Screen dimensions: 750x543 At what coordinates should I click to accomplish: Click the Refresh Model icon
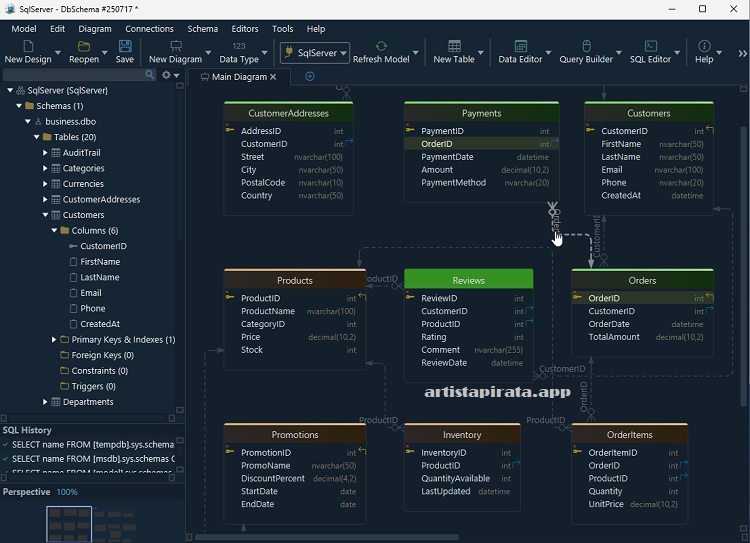click(381, 46)
